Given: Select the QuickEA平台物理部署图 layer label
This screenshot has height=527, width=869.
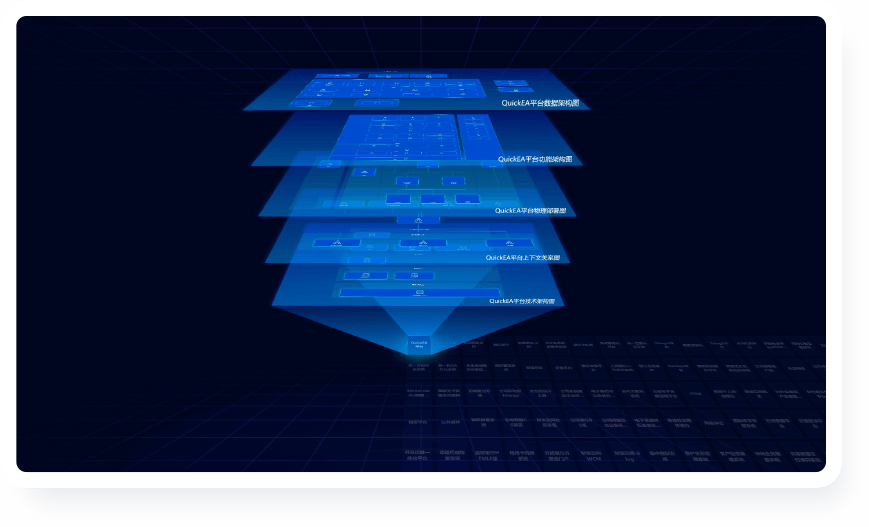Looking at the screenshot, I should pos(530,211).
